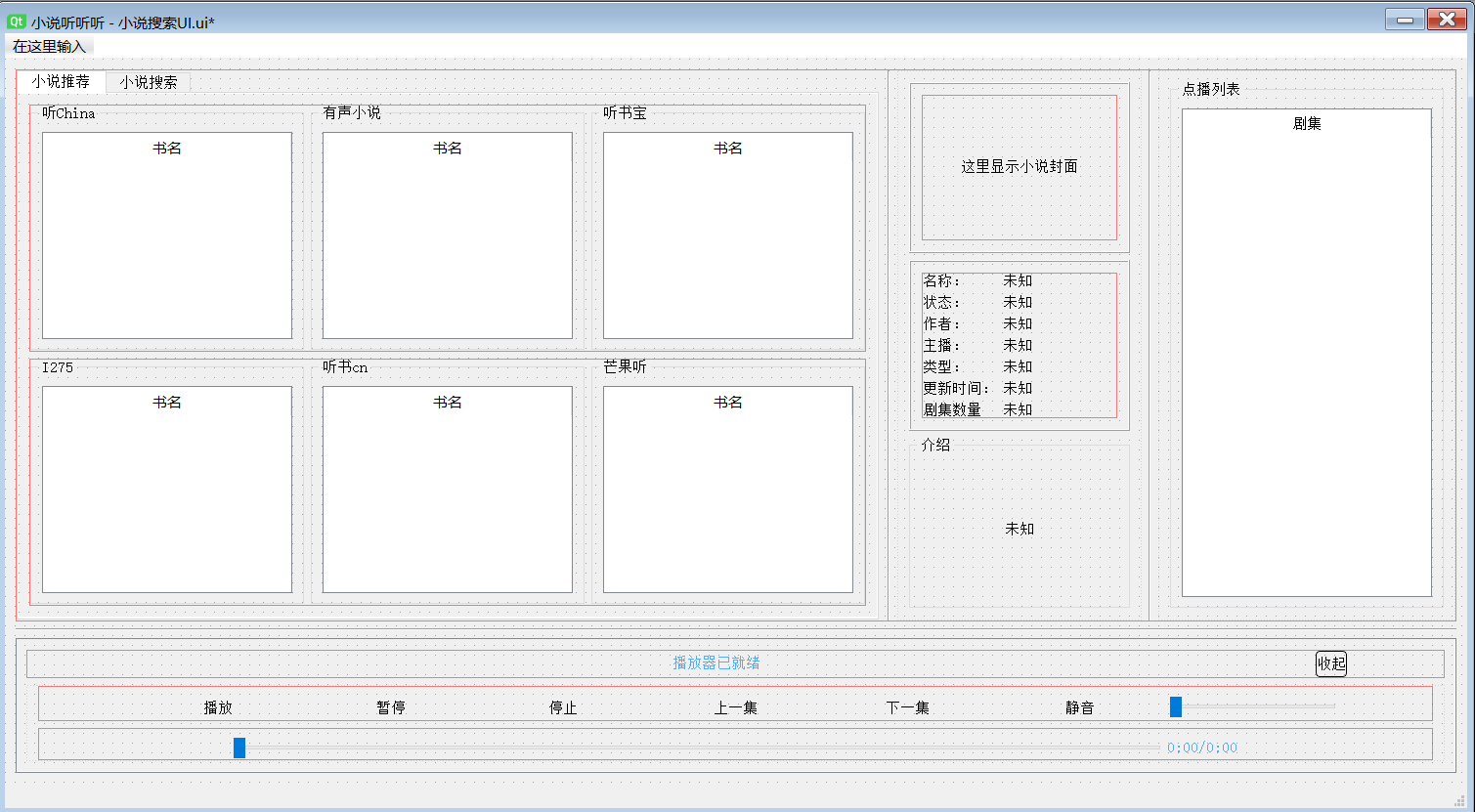Click the window resize grip

[1460, 800]
